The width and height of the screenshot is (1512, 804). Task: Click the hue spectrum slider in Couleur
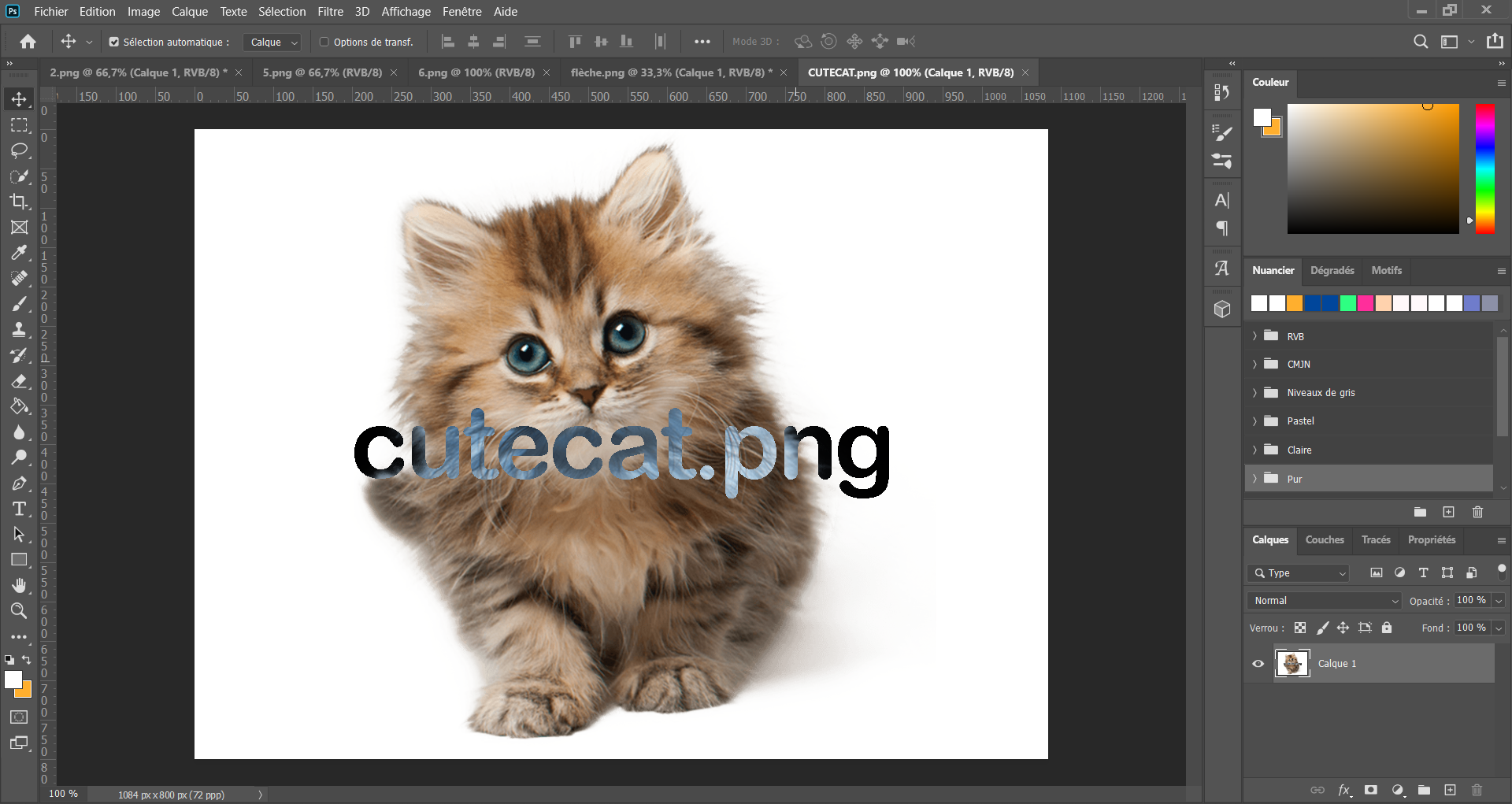1484,169
